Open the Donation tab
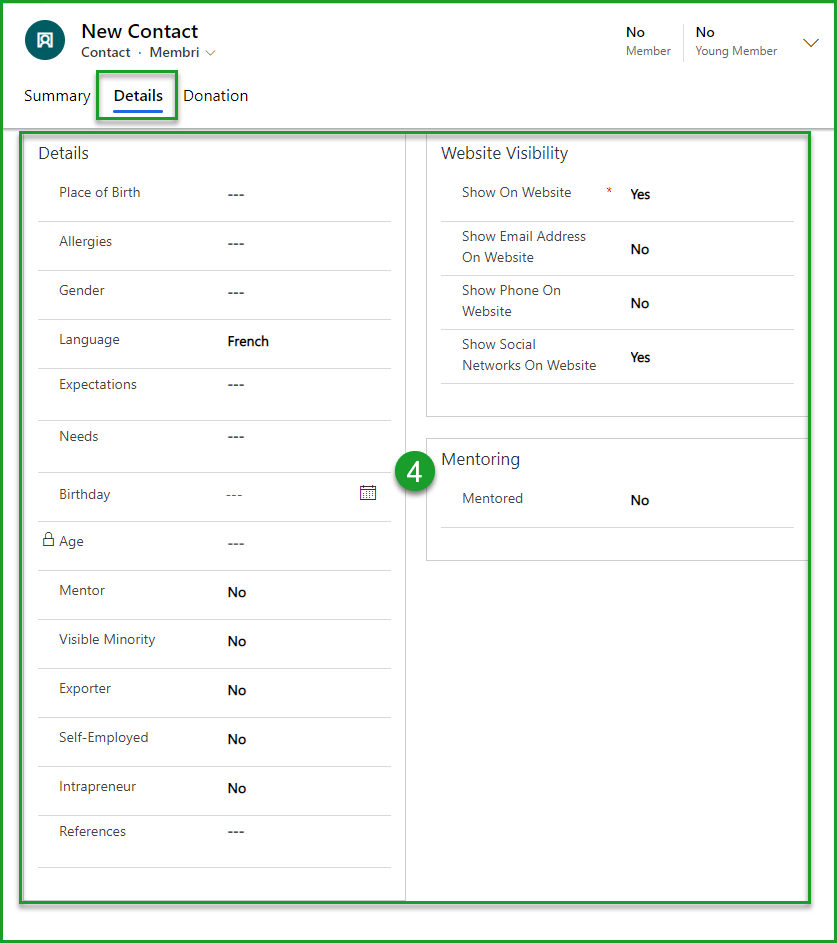 pyautogui.click(x=215, y=95)
